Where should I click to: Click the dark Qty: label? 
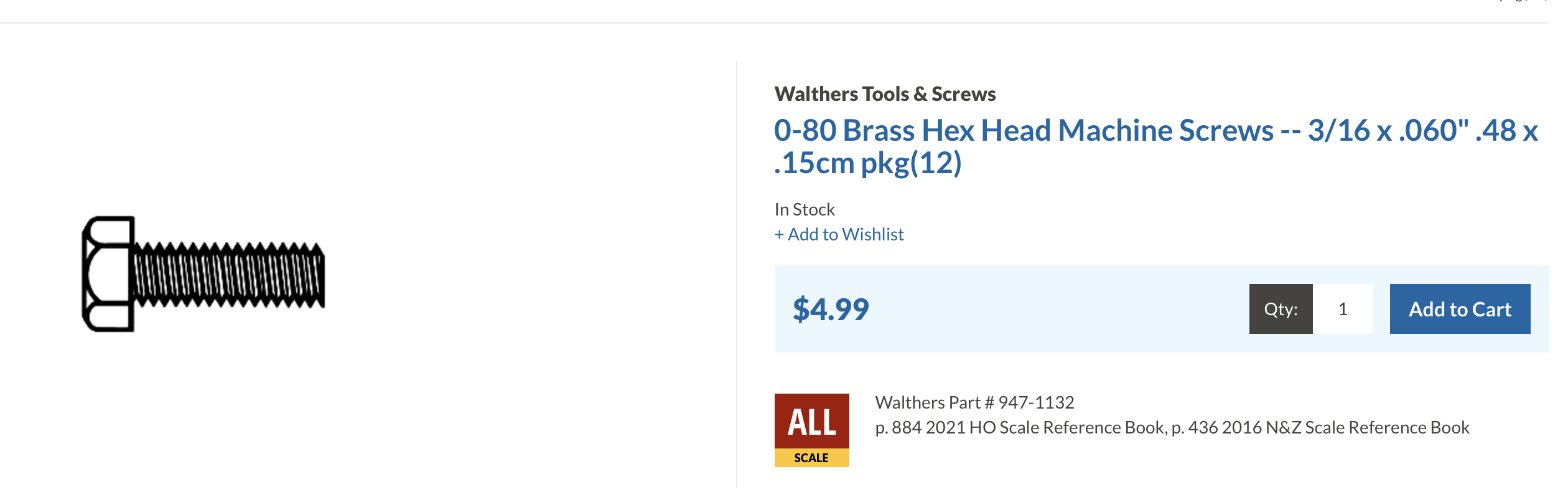[1281, 309]
